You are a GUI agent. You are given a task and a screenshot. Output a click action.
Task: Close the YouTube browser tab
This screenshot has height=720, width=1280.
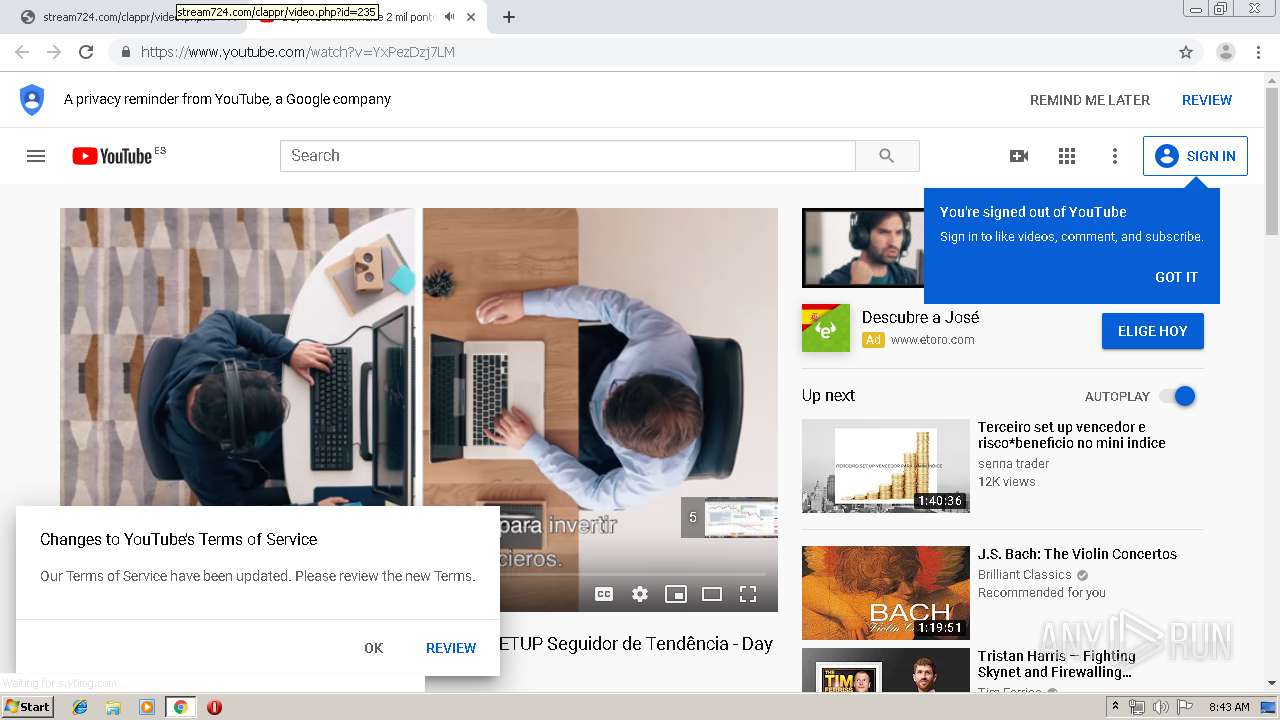click(471, 17)
